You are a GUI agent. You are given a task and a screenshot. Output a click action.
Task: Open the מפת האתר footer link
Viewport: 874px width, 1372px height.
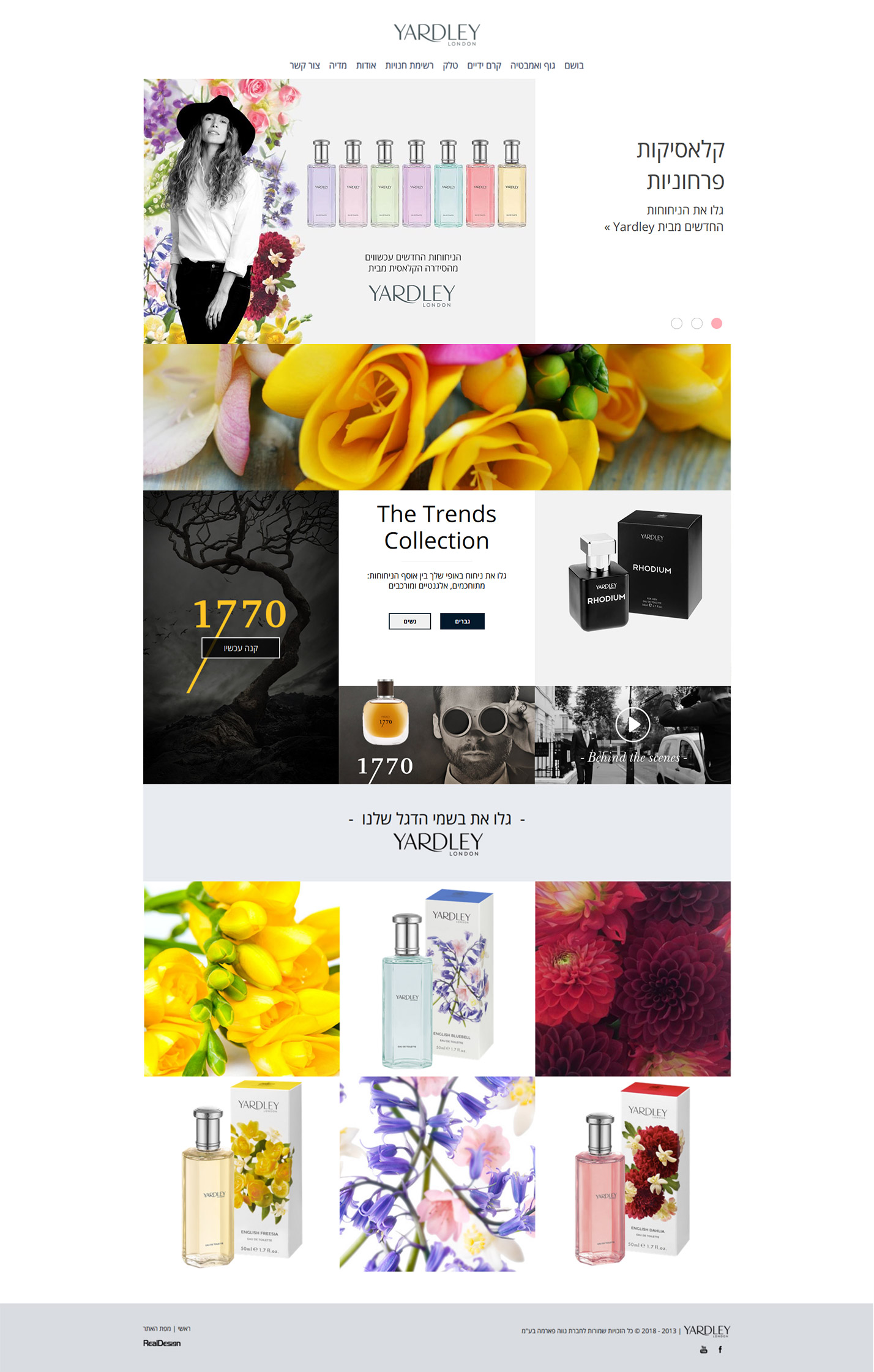click(x=157, y=1329)
